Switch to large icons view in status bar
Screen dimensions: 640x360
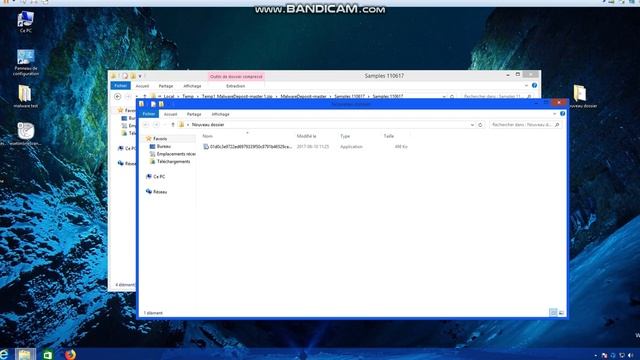click(x=561, y=313)
